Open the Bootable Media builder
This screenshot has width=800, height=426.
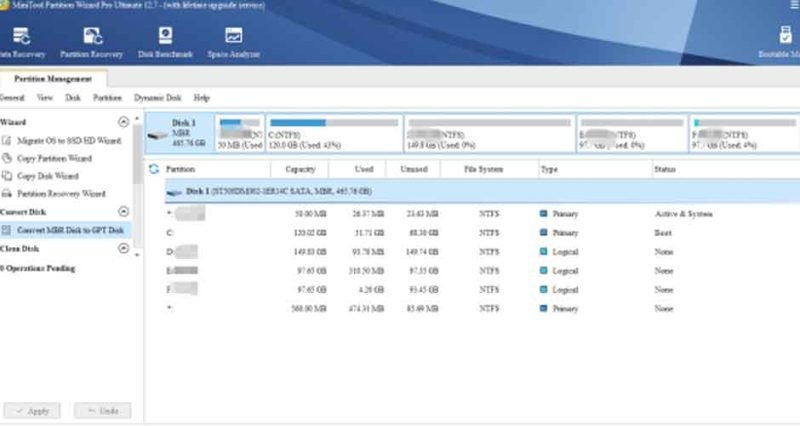[x=781, y=43]
